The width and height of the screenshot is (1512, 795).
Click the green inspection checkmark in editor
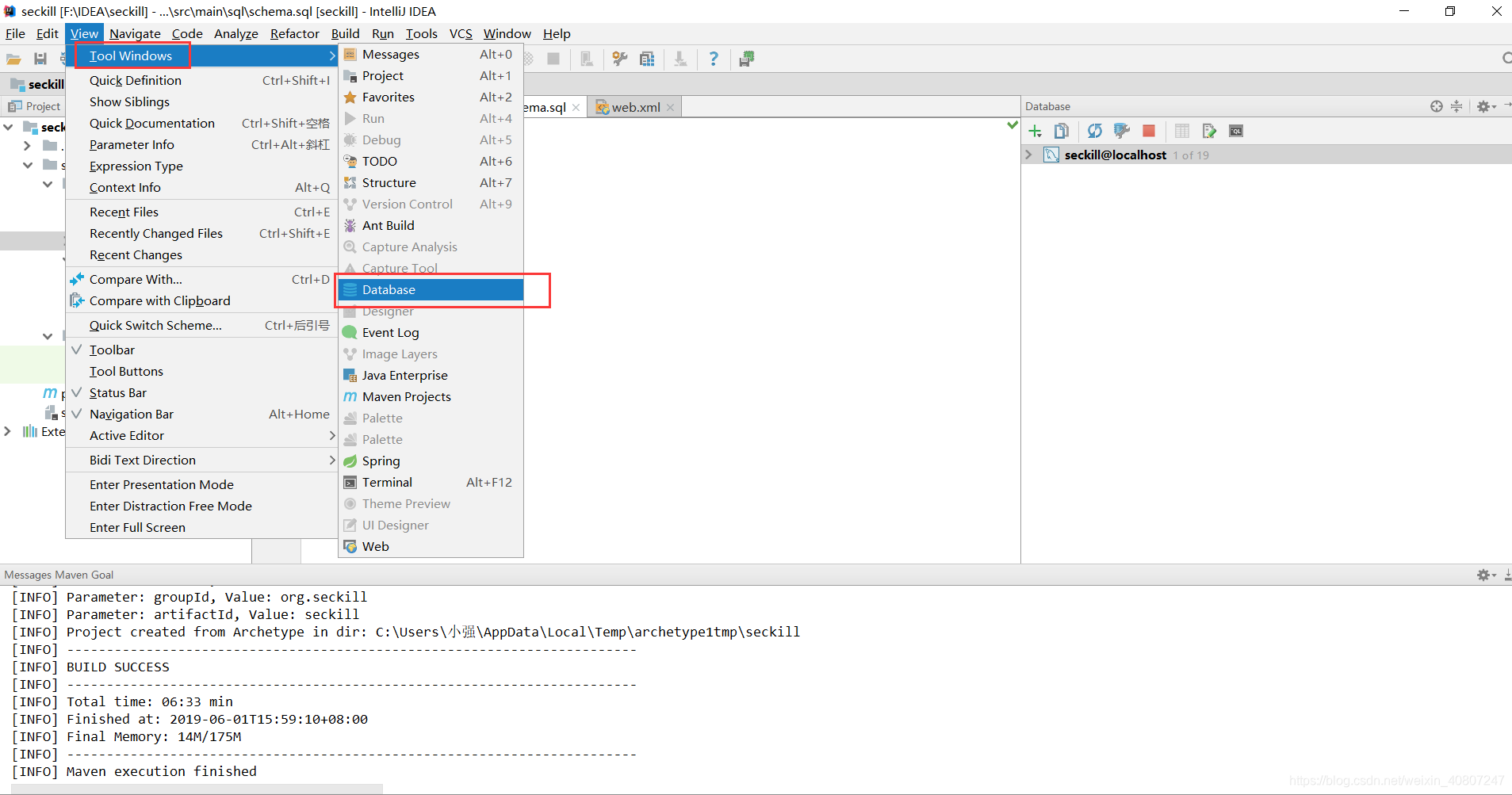pos(1012,125)
